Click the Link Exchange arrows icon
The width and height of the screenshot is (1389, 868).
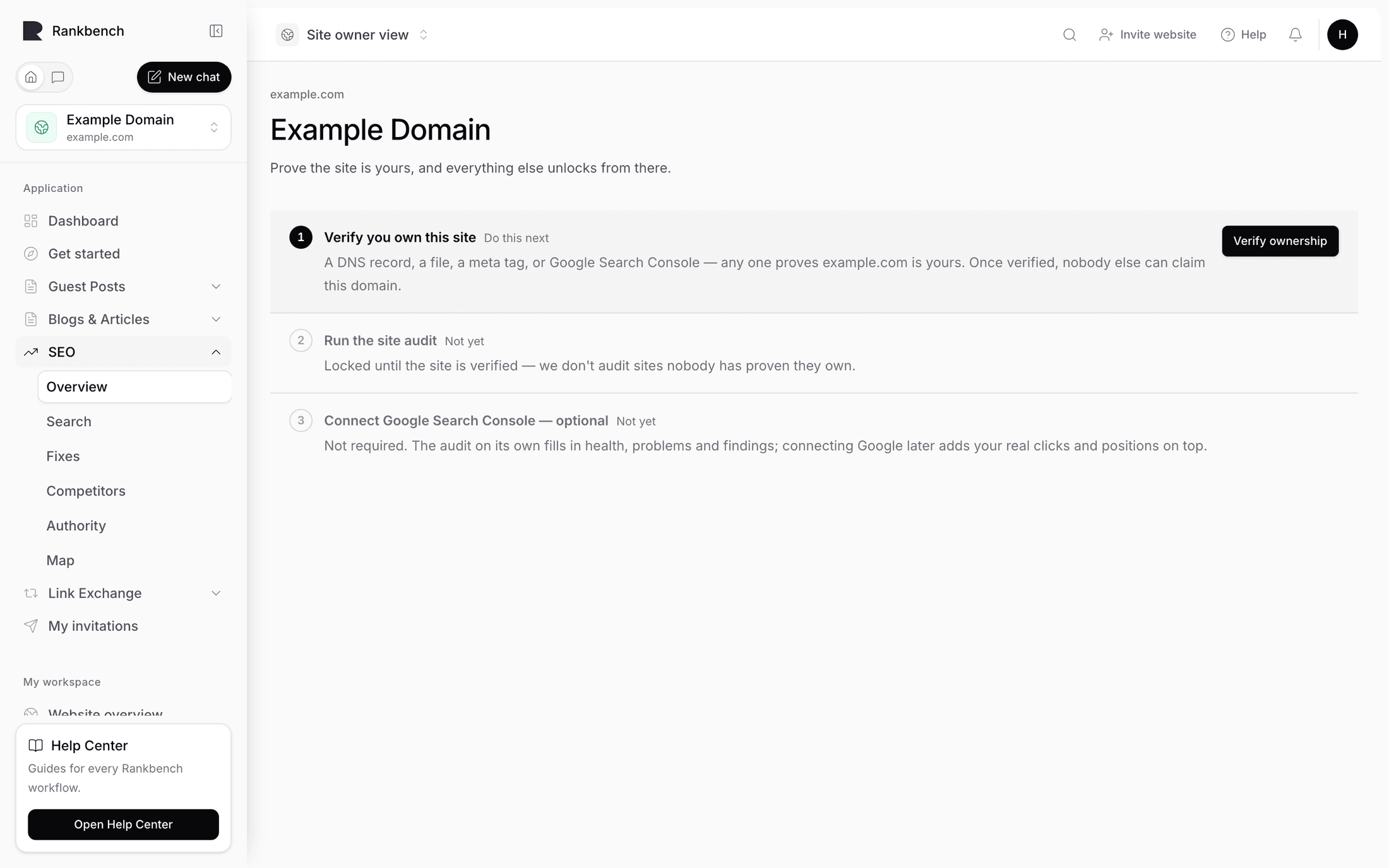31,593
